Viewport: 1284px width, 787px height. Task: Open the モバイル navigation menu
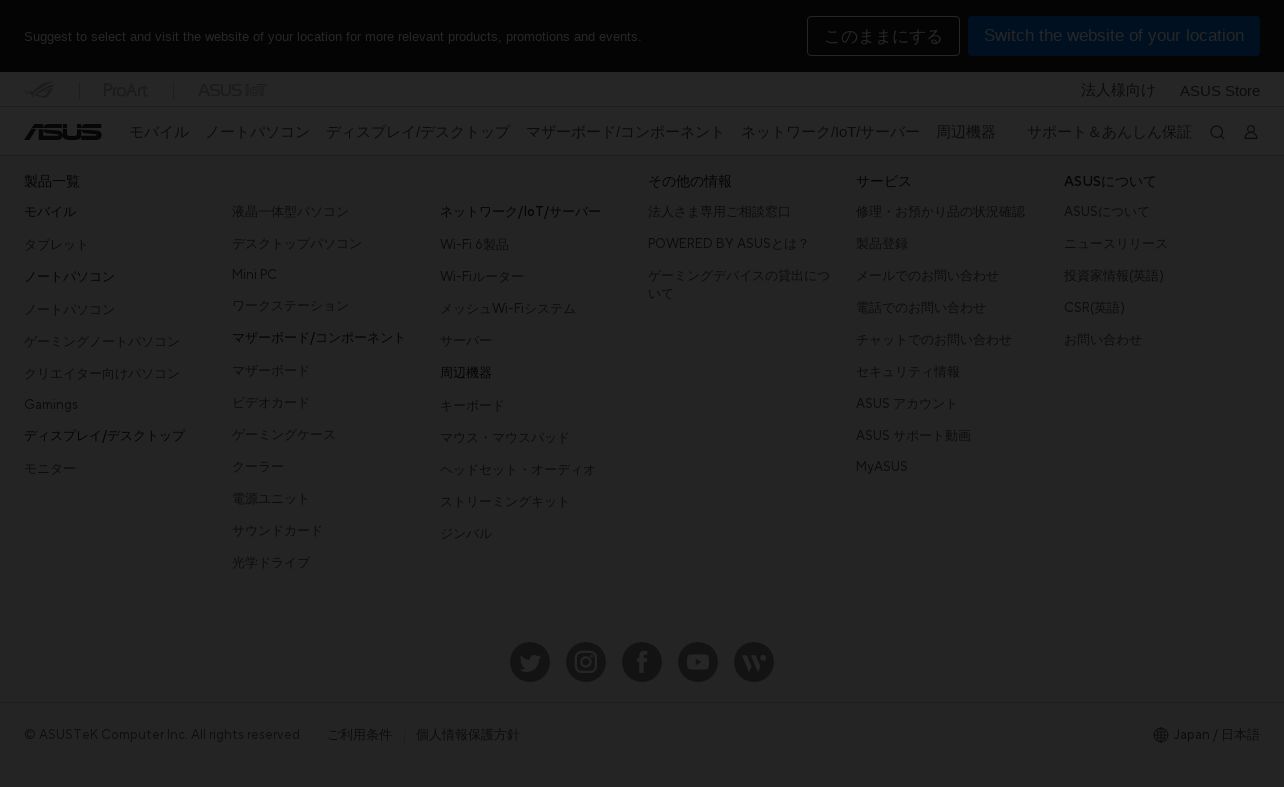point(159,132)
